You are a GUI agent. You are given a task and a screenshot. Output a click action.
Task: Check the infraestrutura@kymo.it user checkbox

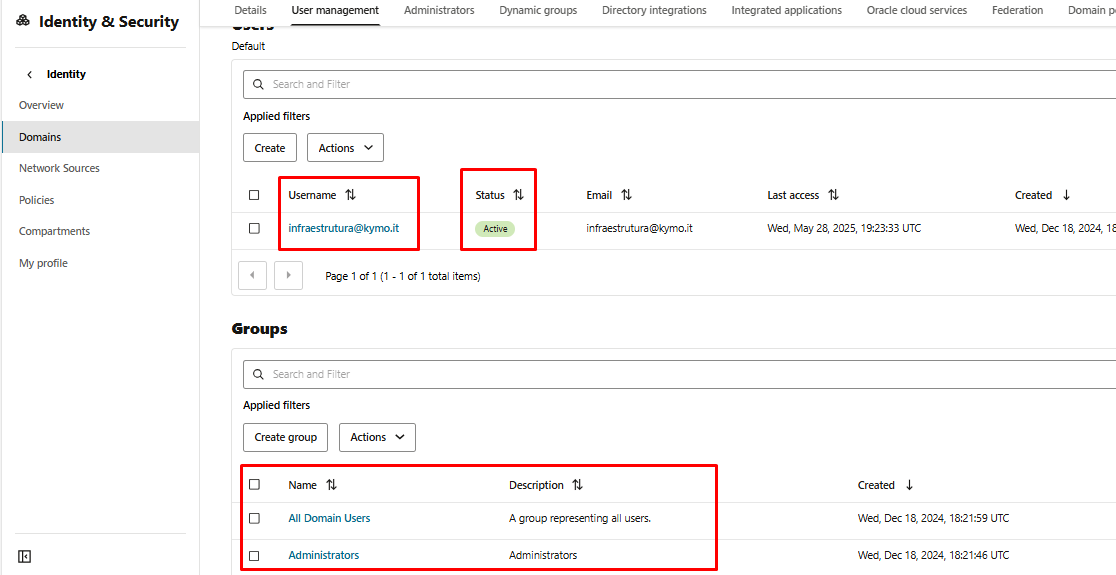pos(254,228)
